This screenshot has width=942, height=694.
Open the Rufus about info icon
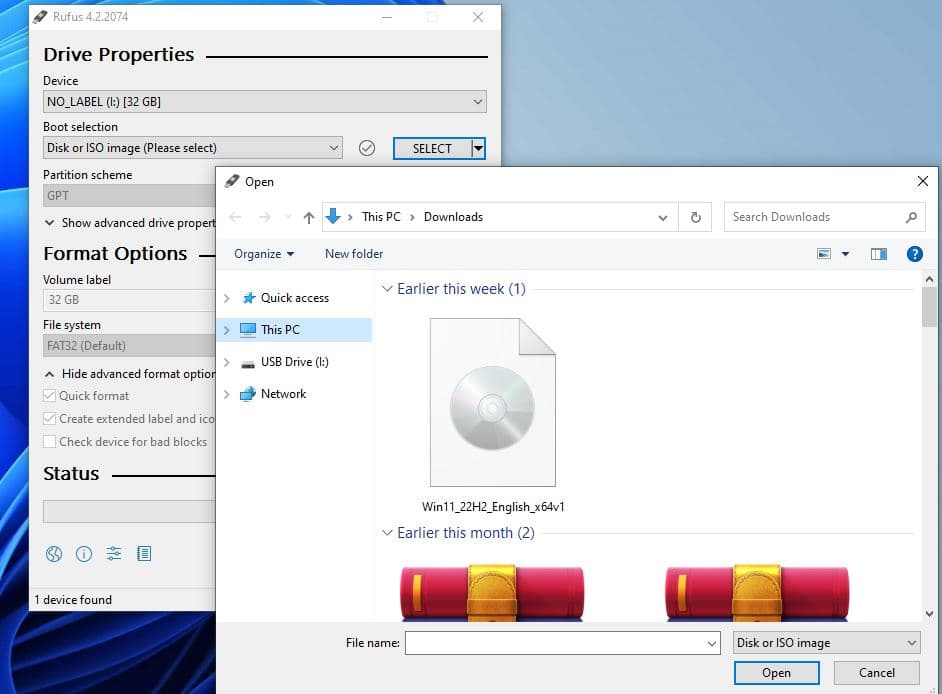pos(84,554)
